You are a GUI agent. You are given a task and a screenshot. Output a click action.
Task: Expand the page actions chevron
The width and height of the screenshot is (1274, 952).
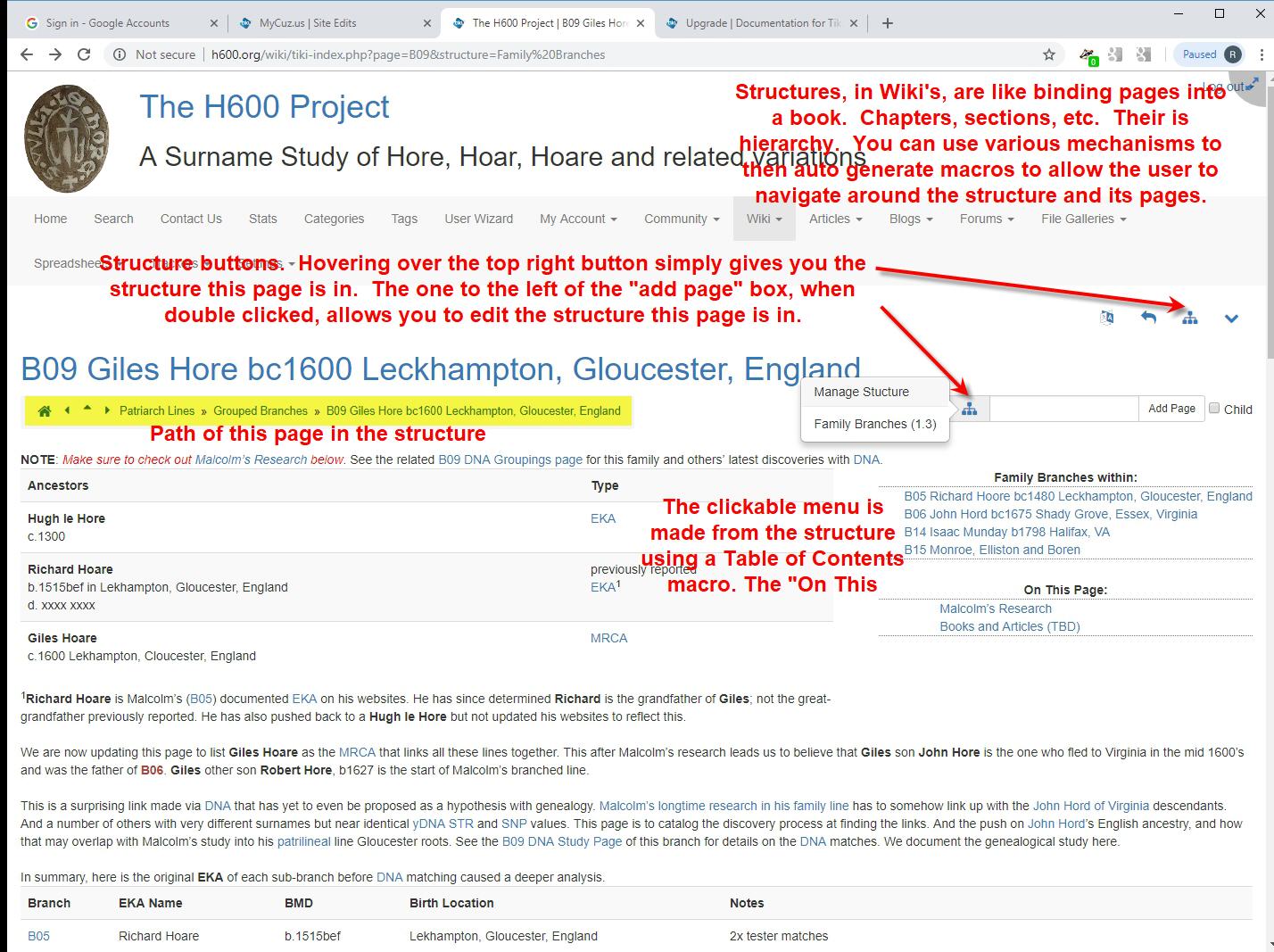tap(1231, 318)
